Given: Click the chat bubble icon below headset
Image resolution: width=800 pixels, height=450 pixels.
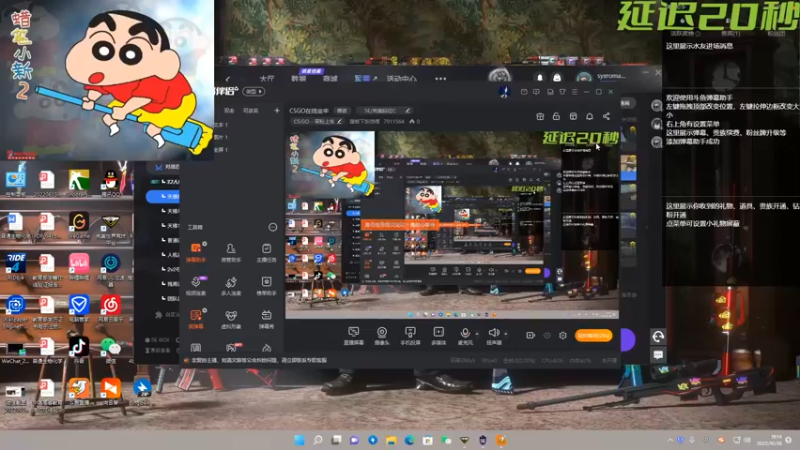Looking at the screenshot, I should pyautogui.click(x=658, y=354).
